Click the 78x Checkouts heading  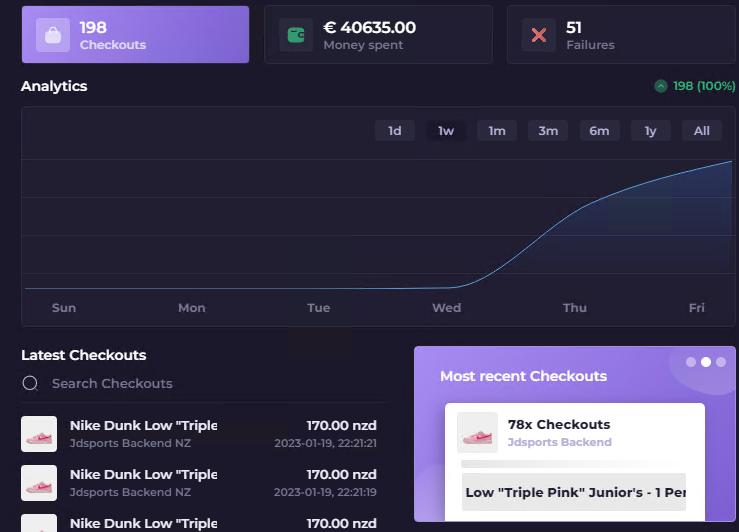[x=559, y=424]
